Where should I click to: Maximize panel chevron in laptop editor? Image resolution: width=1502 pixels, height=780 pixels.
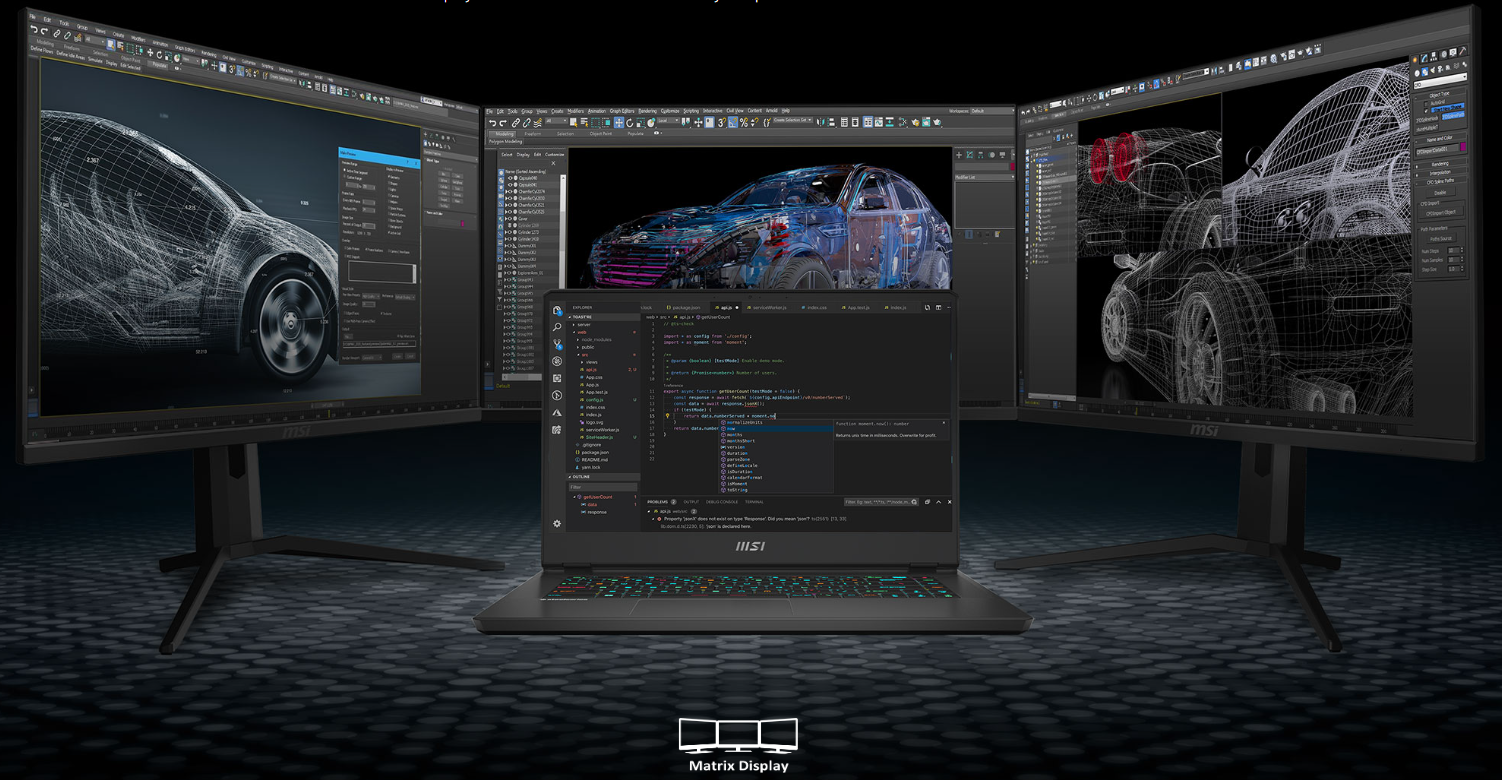click(x=938, y=502)
